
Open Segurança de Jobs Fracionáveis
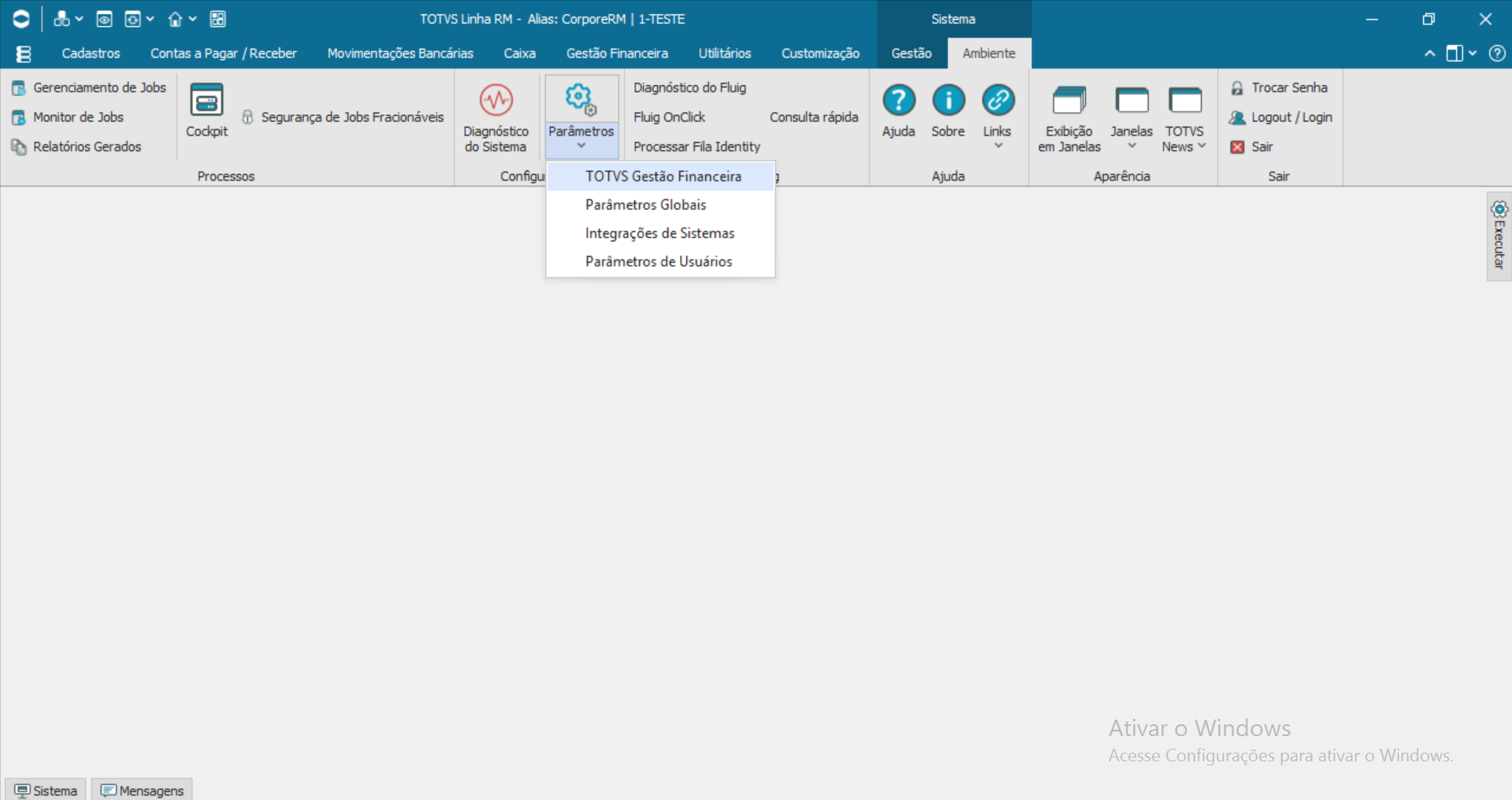343,117
